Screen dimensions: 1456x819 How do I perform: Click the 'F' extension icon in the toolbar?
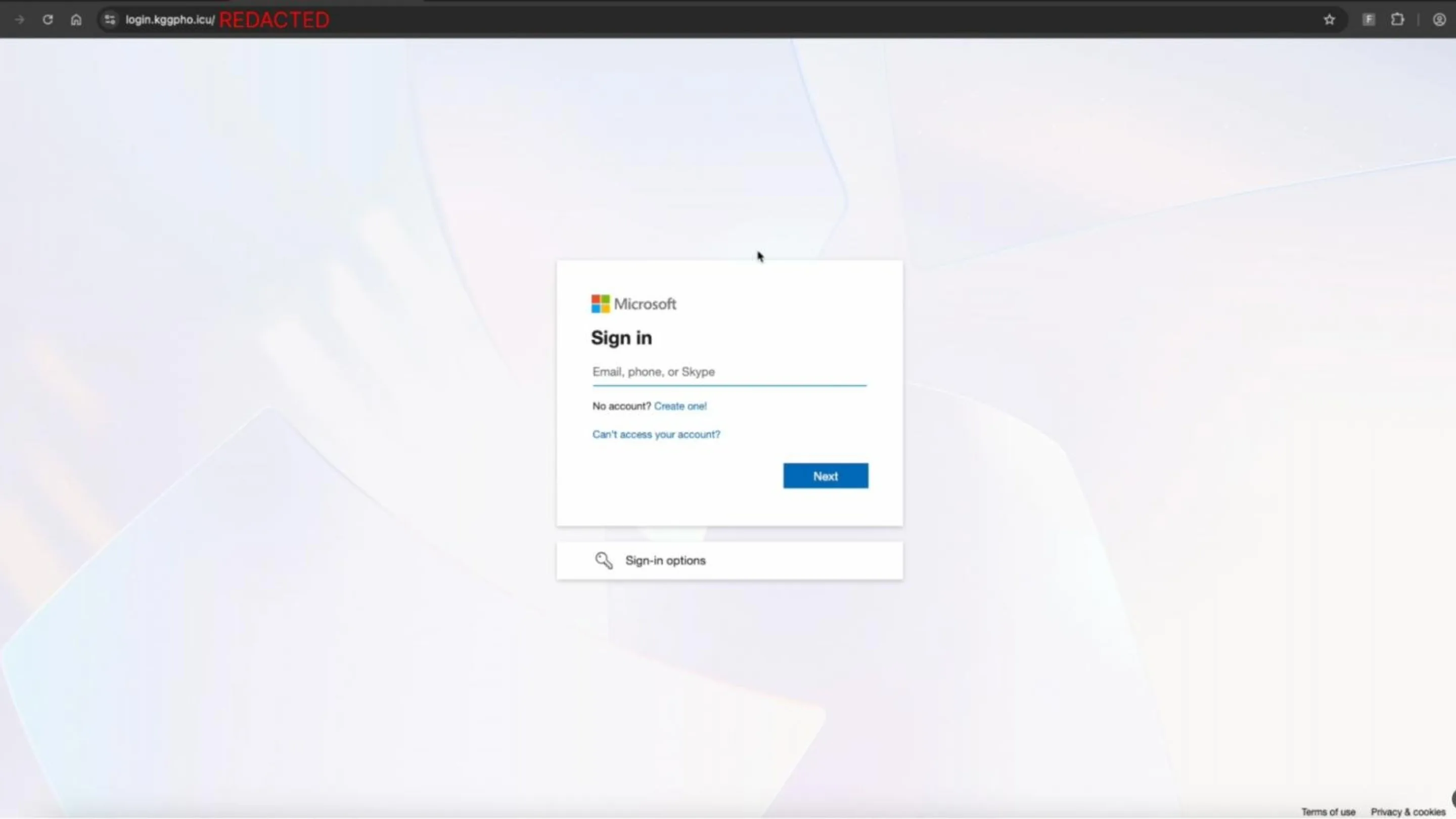point(1369,19)
